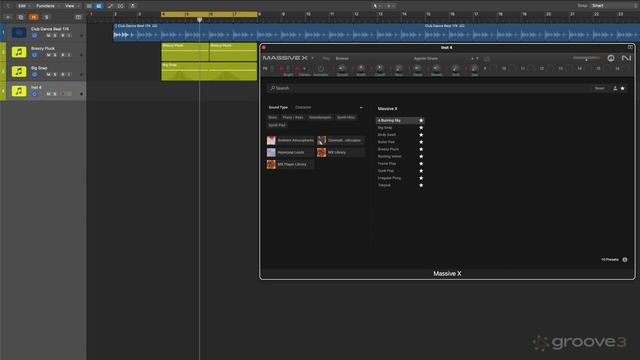Screen dimensions: 640x360
Task: Click the pencil automation toolbar icon
Action: [x=110, y=6]
